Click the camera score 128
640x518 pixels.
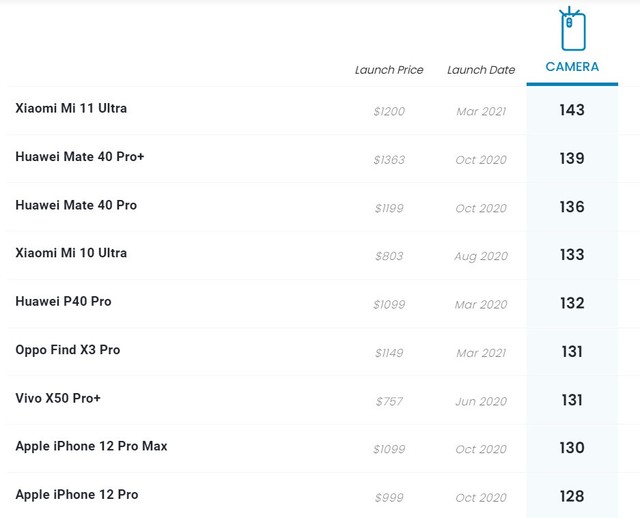[572, 496]
